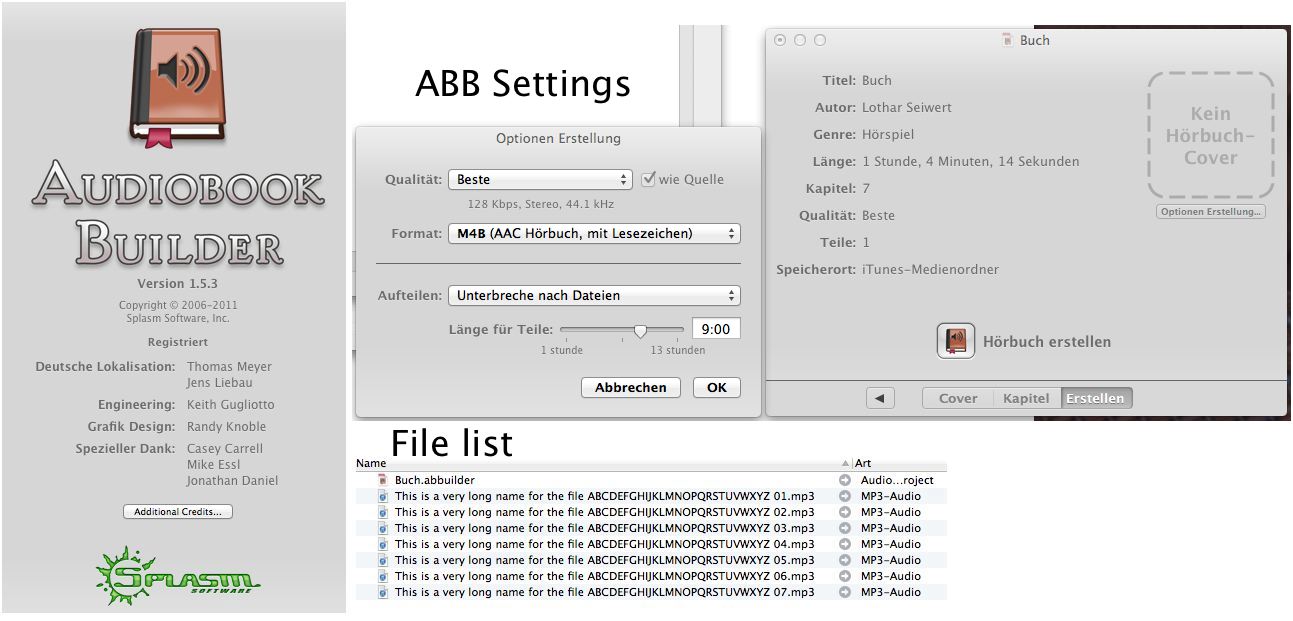The width and height of the screenshot is (1293, 621).
Task: Switch to the Cover tab
Action: pos(958,398)
